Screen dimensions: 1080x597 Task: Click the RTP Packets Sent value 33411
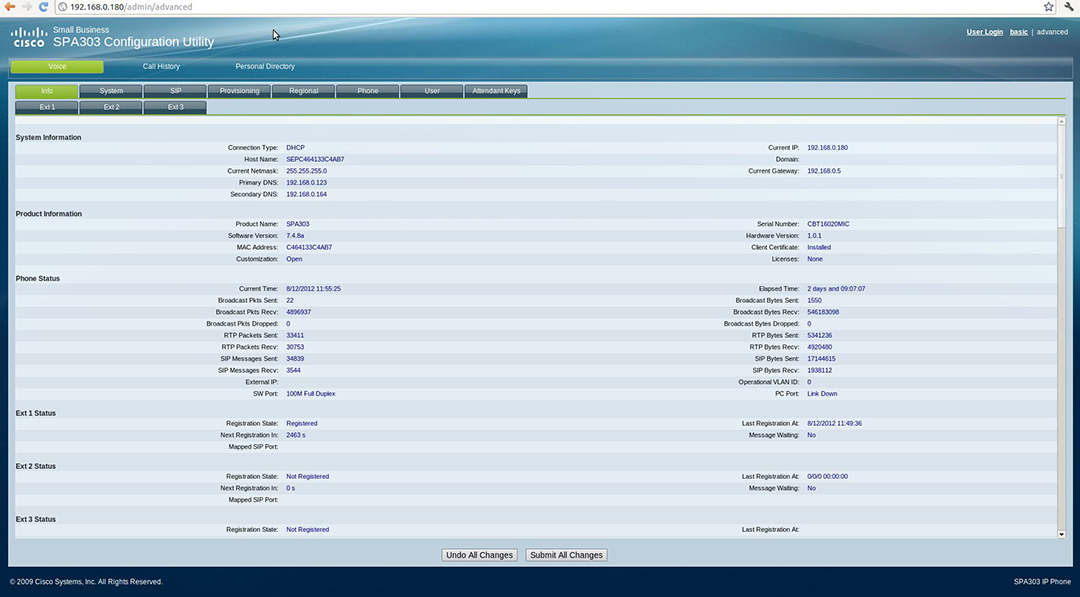[x=295, y=336]
